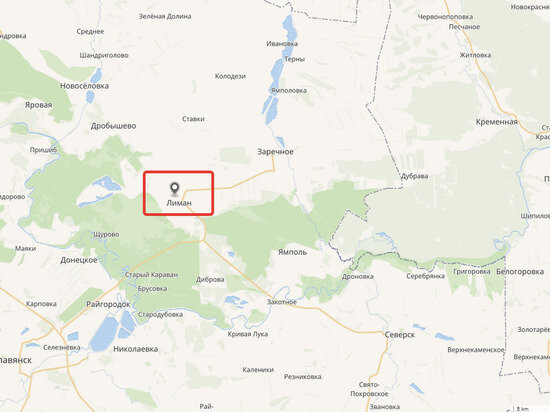The image size is (550, 412).
Task: Click the Дробышево label on map
Action: (113, 126)
